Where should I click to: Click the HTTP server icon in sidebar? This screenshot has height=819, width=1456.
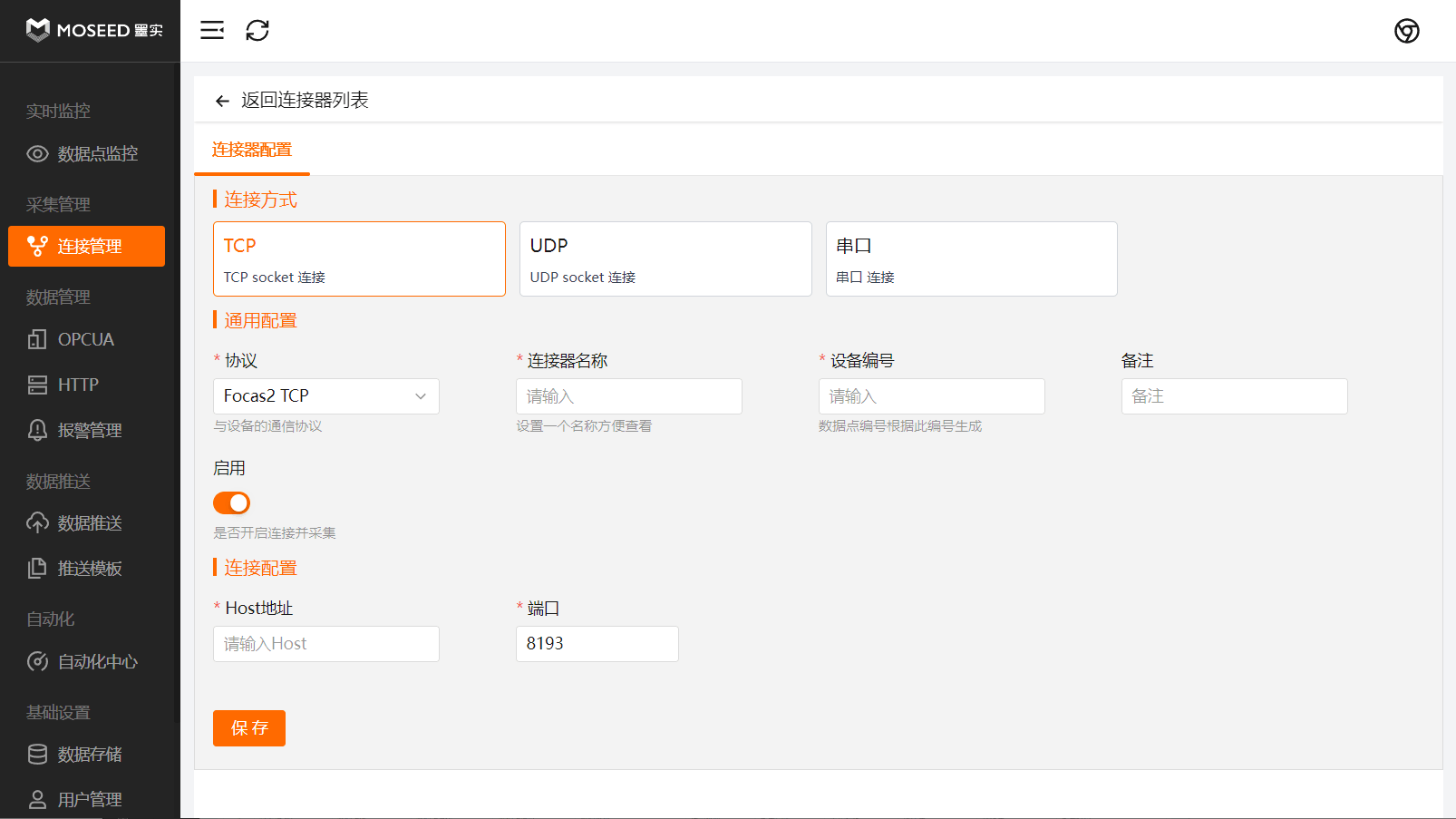(x=37, y=385)
